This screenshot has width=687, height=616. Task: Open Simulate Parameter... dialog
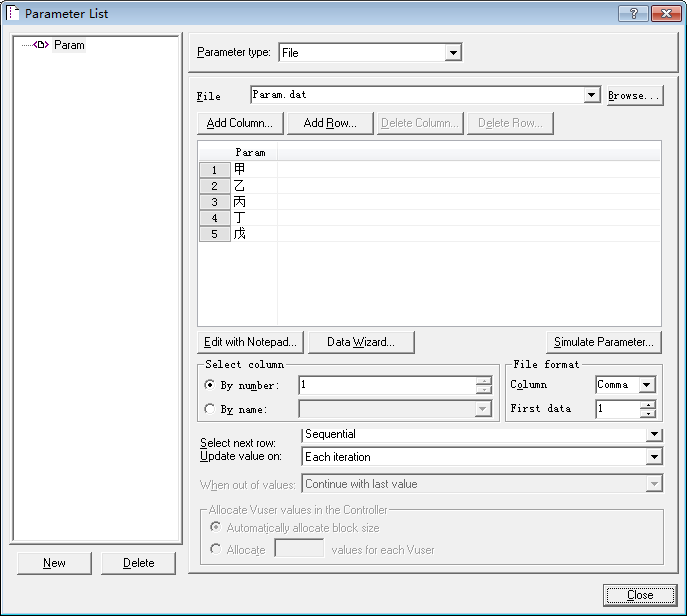pos(604,342)
